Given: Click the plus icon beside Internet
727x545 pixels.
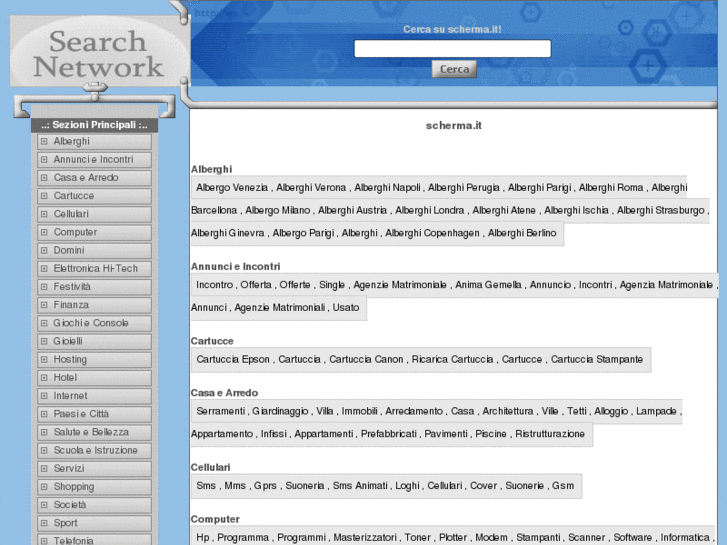Looking at the screenshot, I should click(x=44, y=396).
